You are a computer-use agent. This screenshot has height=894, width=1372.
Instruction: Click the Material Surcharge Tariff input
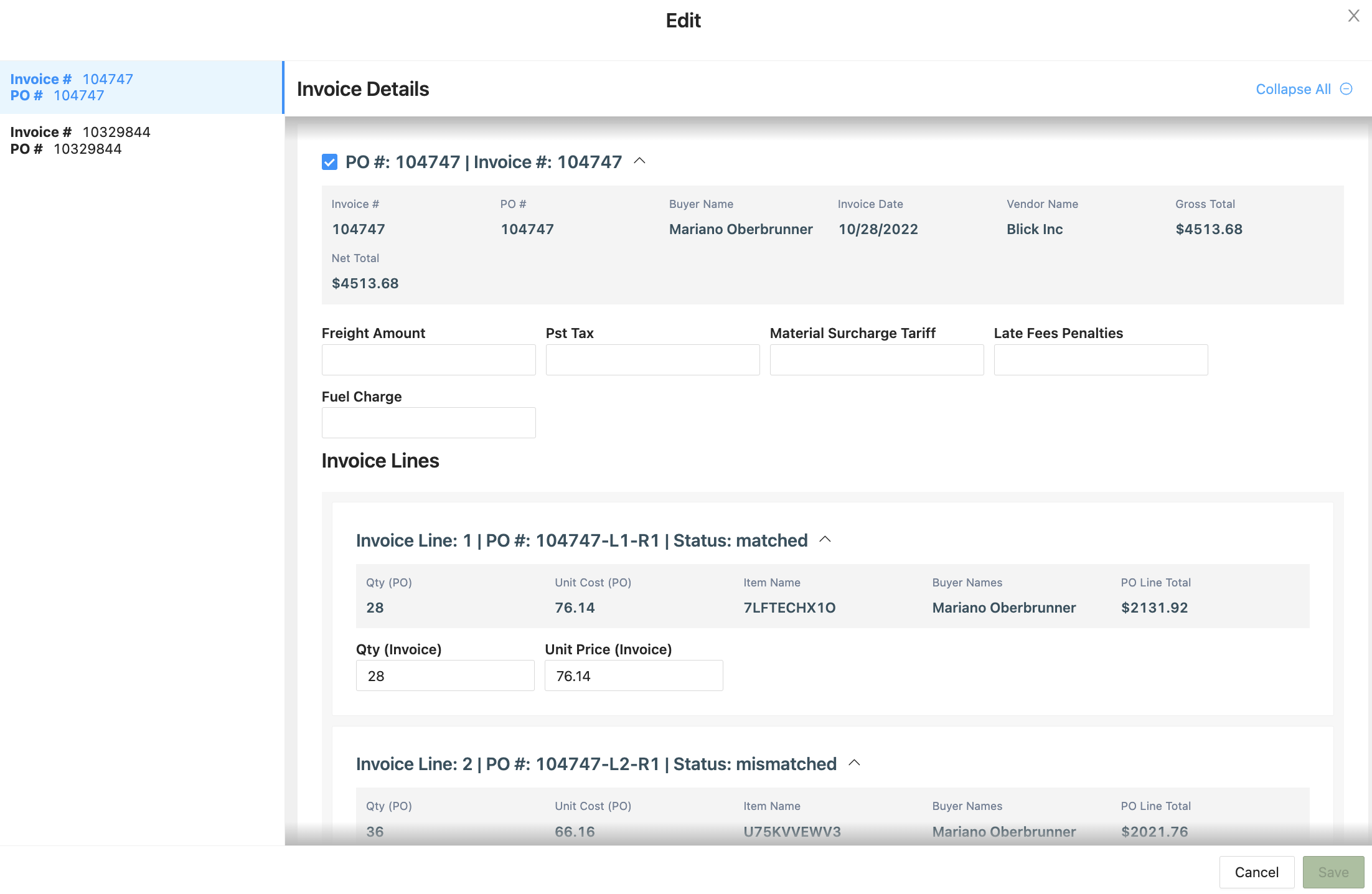[876, 360]
